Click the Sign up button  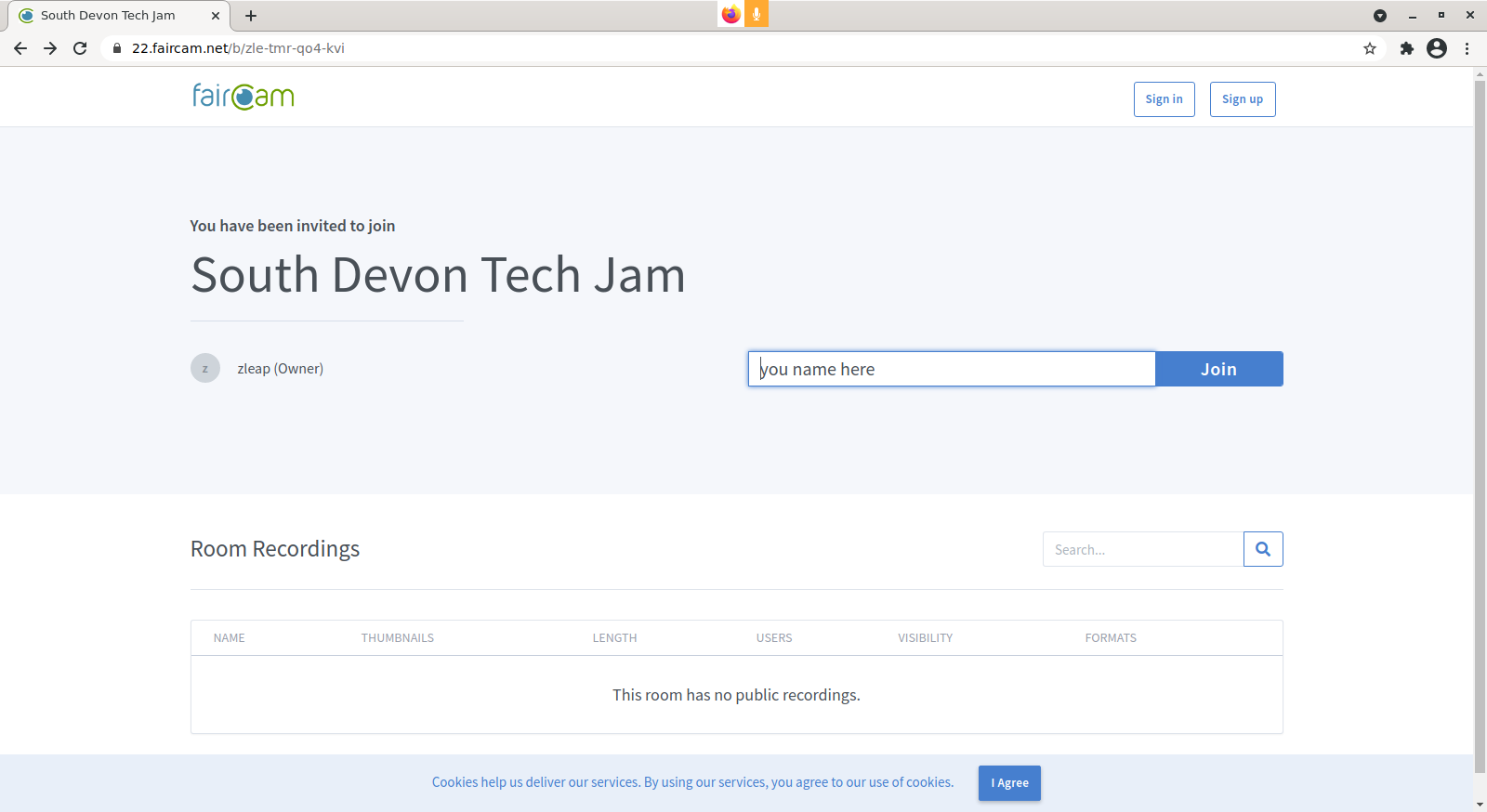1243,99
